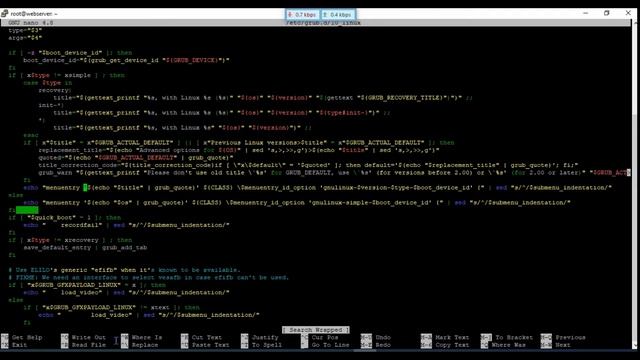
Task: Click the save_default_entry | grub_add_tab line
Action: [x=85, y=247]
